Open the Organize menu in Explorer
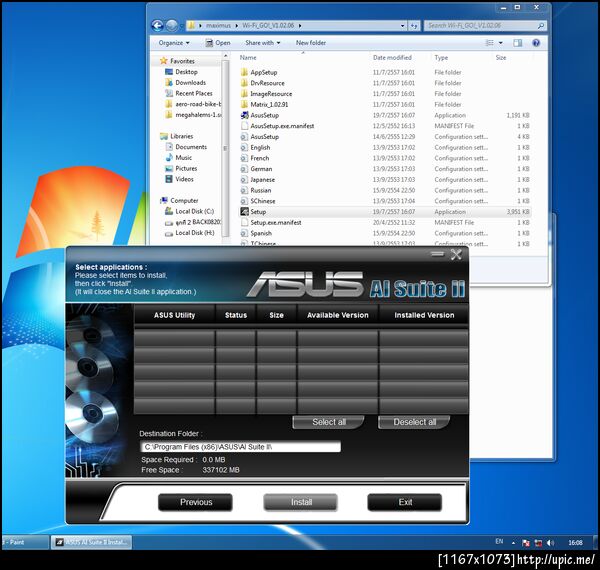 [174, 43]
